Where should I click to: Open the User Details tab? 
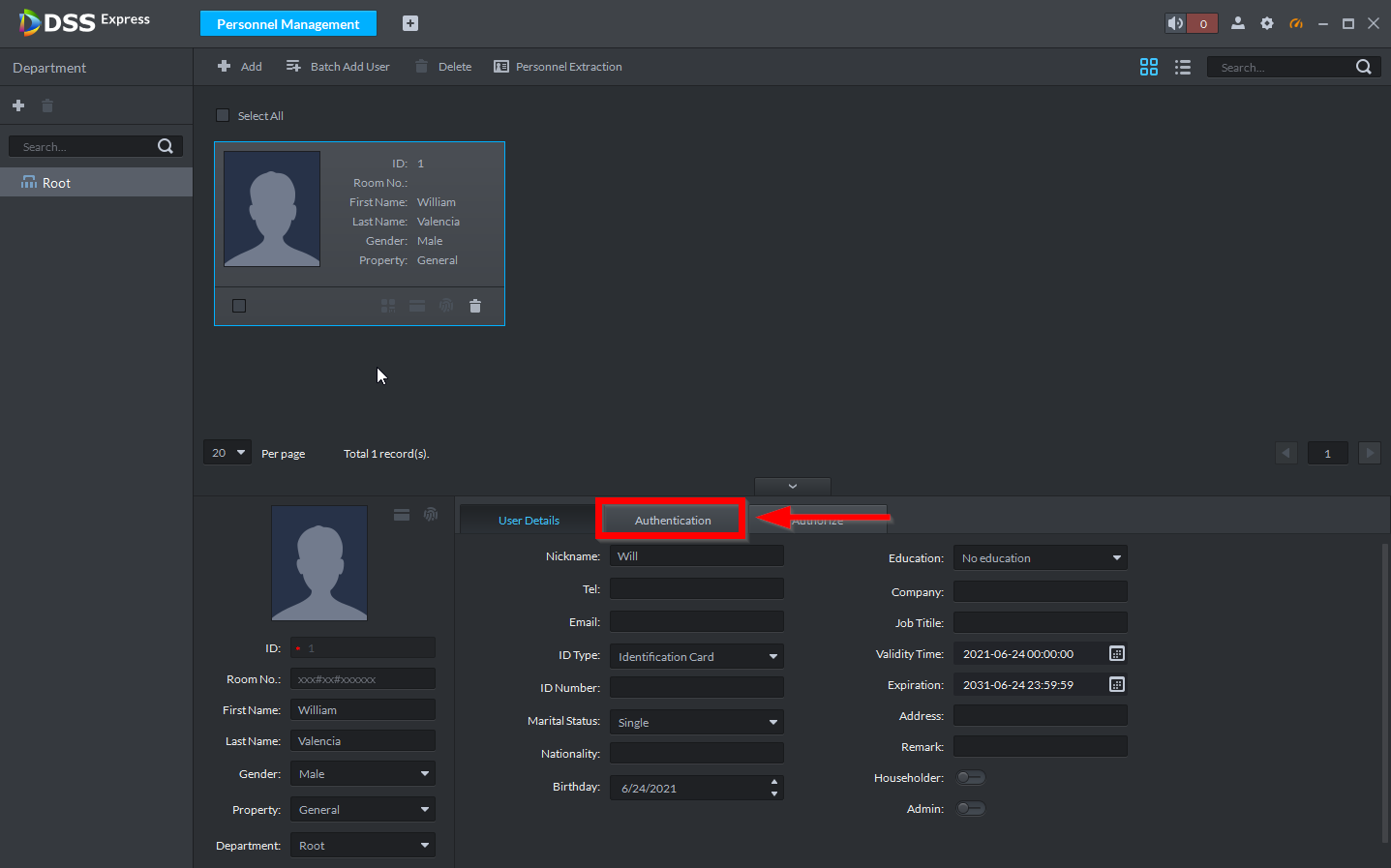(x=529, y=521)
